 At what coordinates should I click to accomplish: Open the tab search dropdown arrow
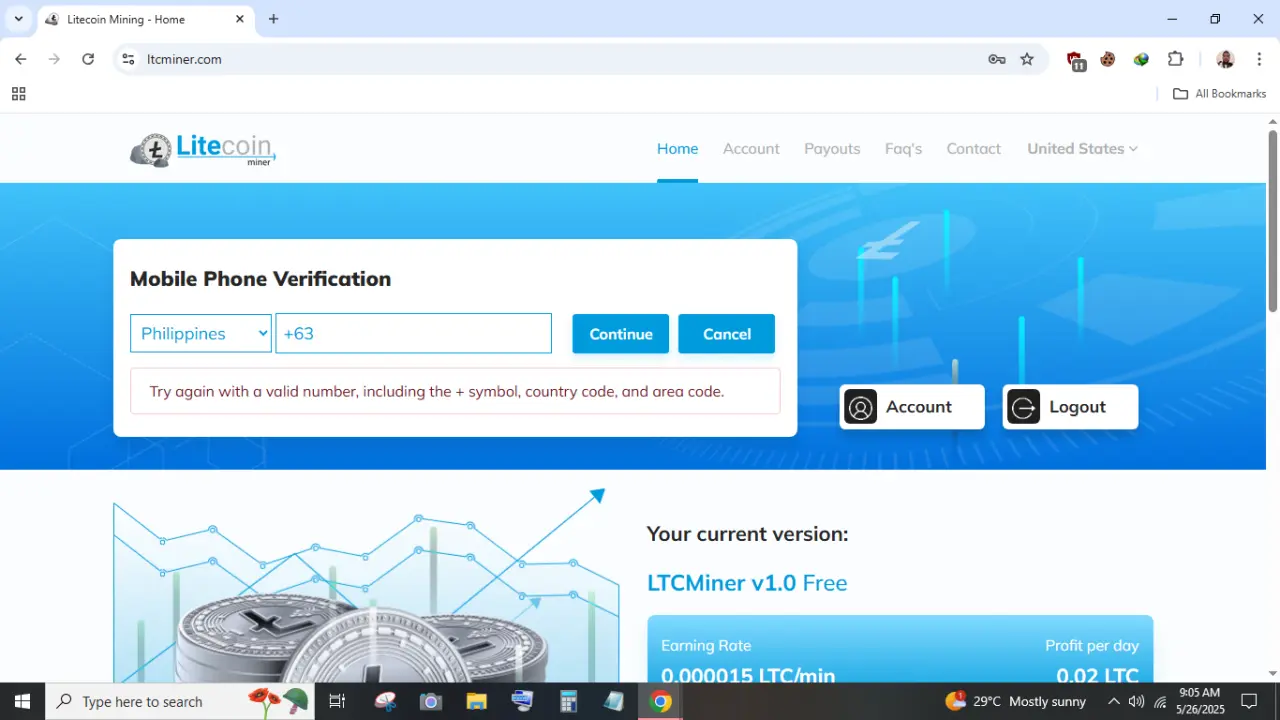(x=18, y=19)
